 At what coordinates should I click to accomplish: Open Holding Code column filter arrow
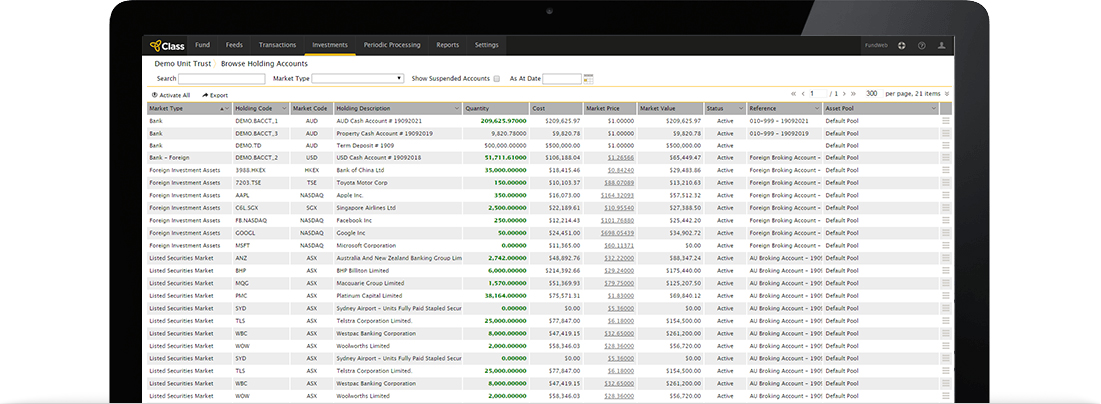(x=284, y=108)
